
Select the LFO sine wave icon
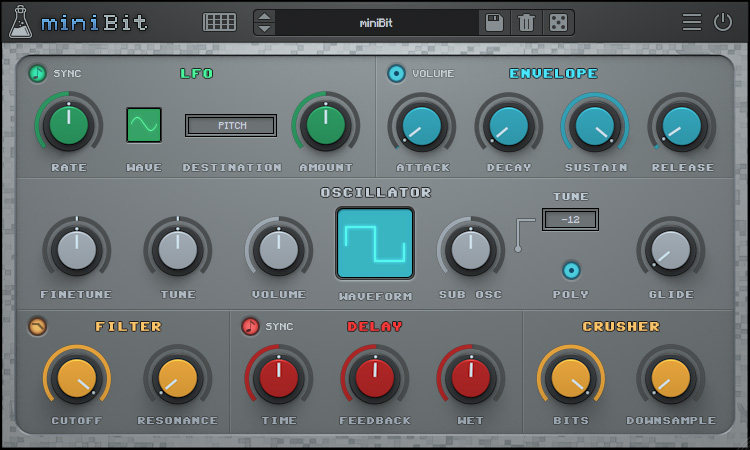pyautogui.click(x=143, y=125)
